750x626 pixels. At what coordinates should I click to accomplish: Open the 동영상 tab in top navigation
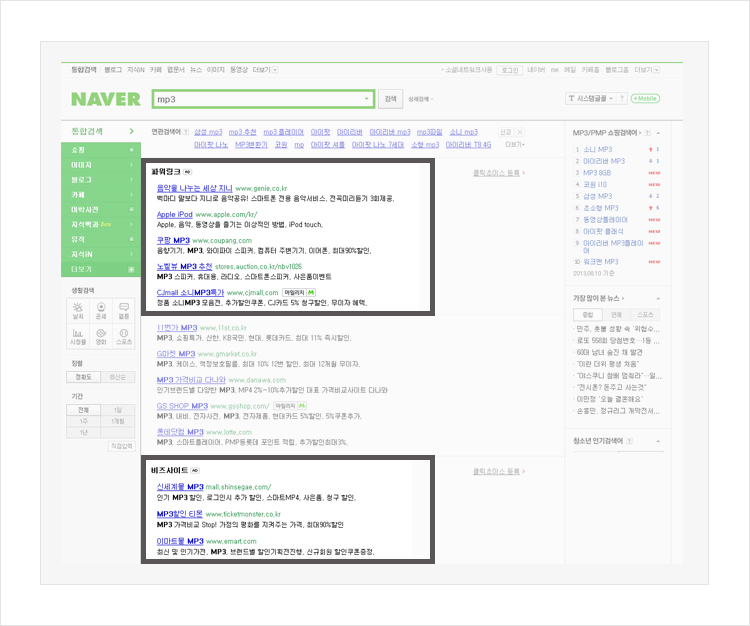pos(239,70)
